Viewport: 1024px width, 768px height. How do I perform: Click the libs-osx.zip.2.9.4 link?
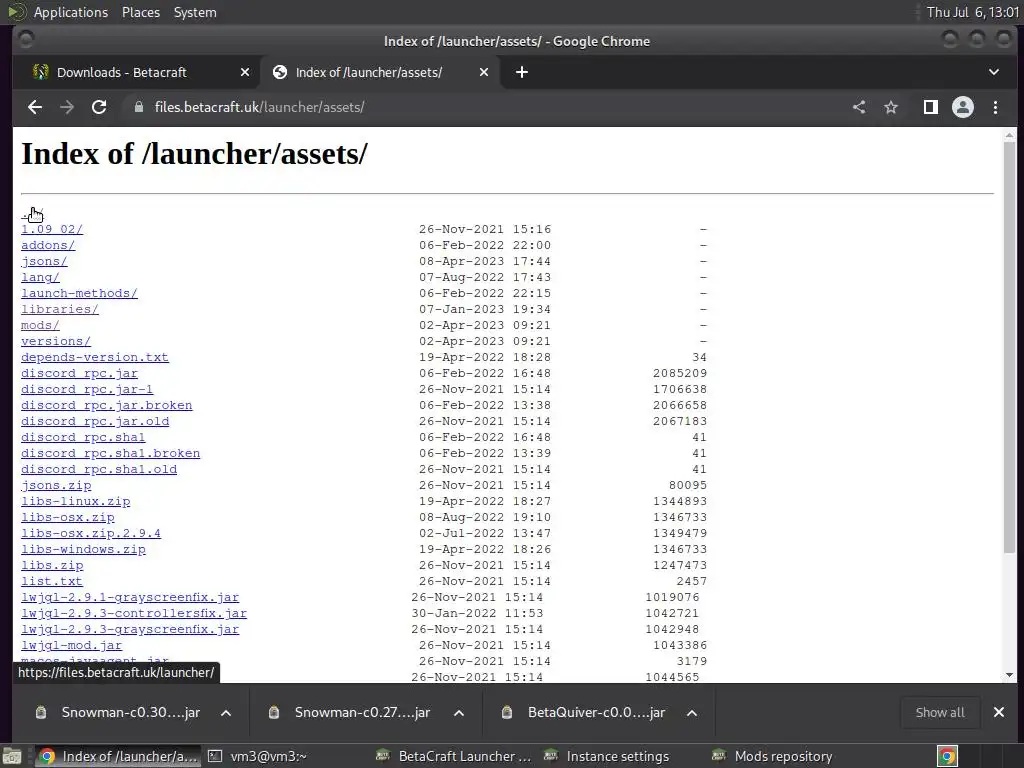pyautogui.click(x=91, y=534)
